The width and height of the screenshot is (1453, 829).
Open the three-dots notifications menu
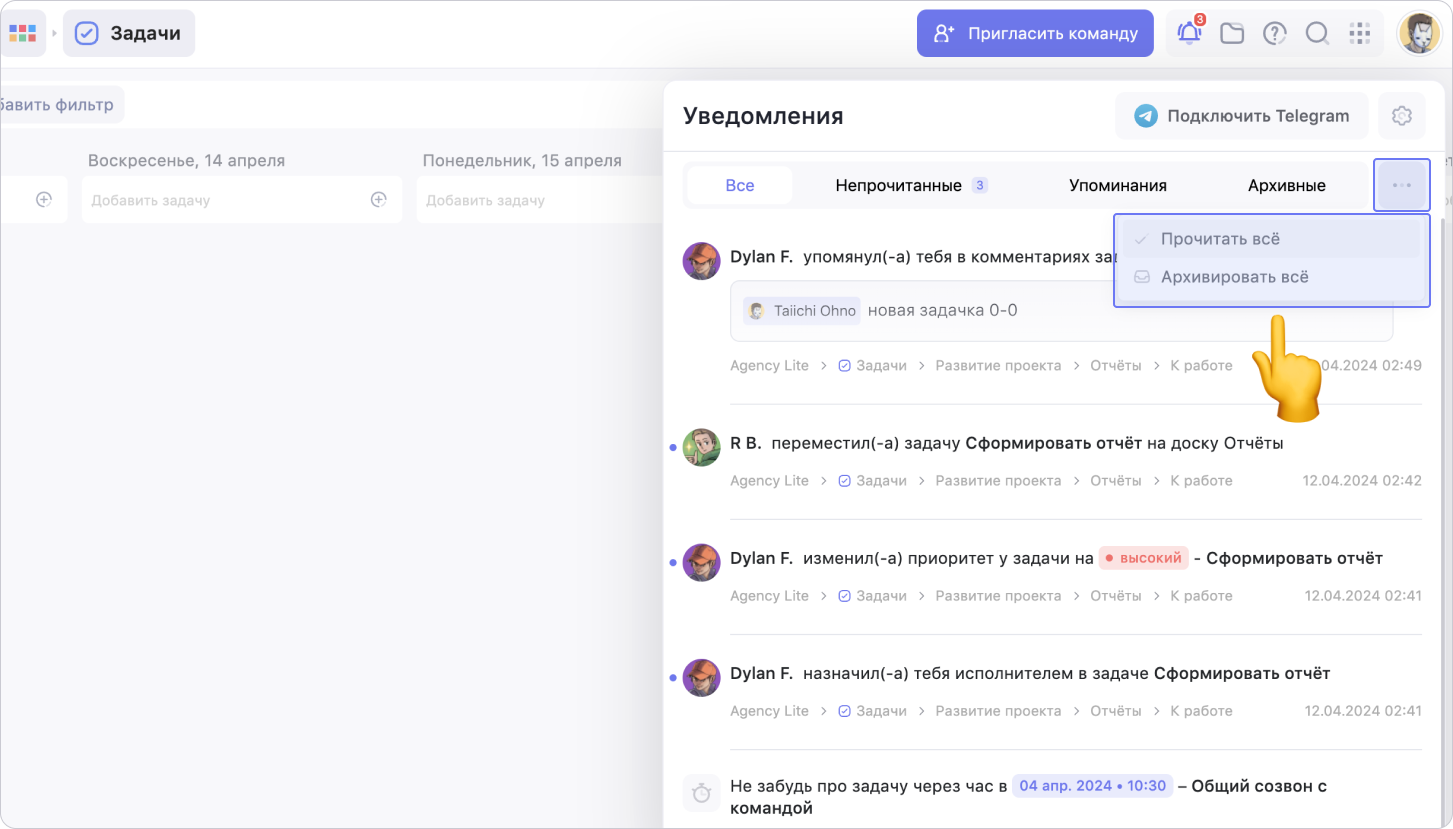coord(1401,185)
